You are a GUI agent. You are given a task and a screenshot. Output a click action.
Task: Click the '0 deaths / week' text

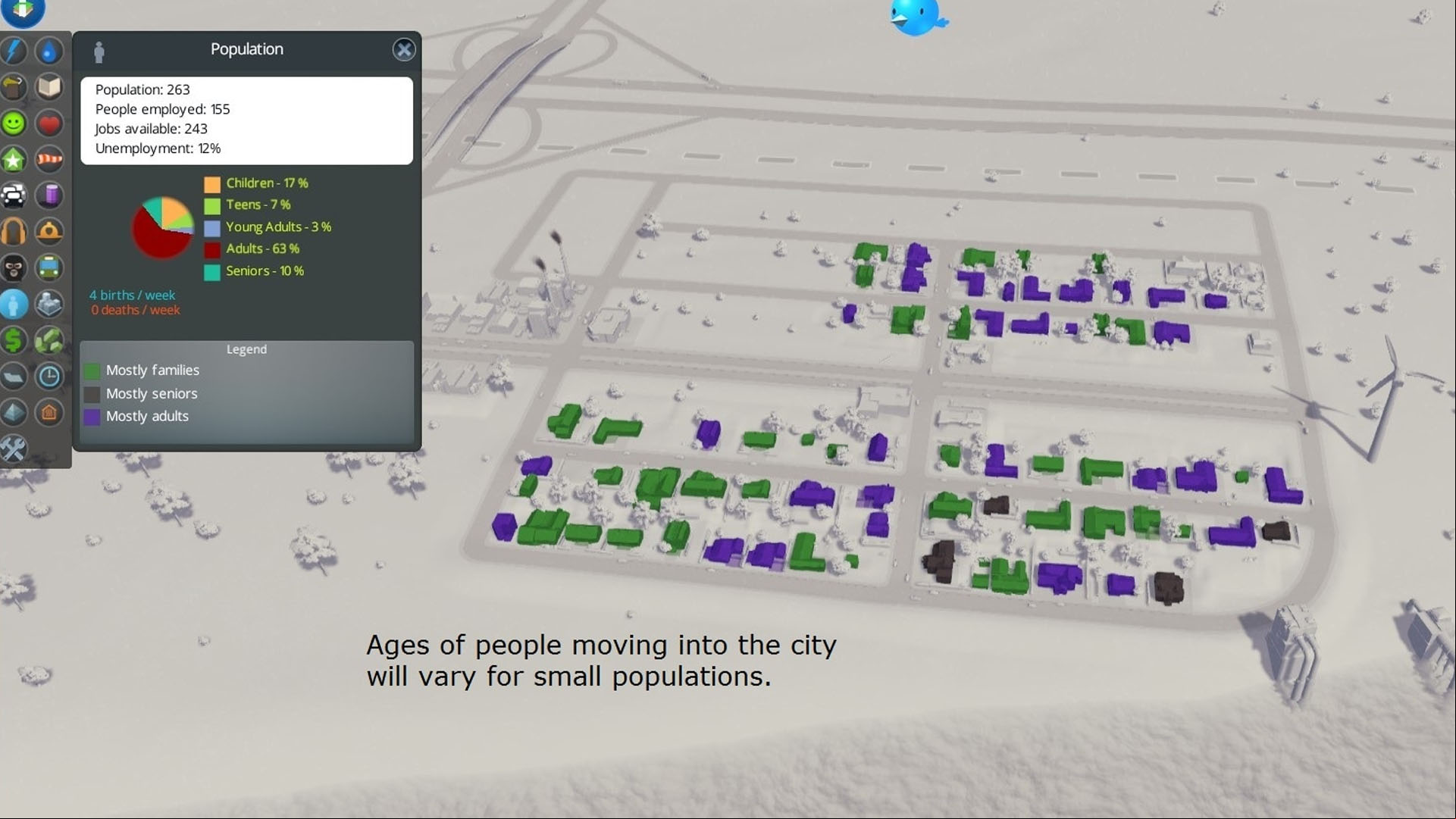coord(136,310)
